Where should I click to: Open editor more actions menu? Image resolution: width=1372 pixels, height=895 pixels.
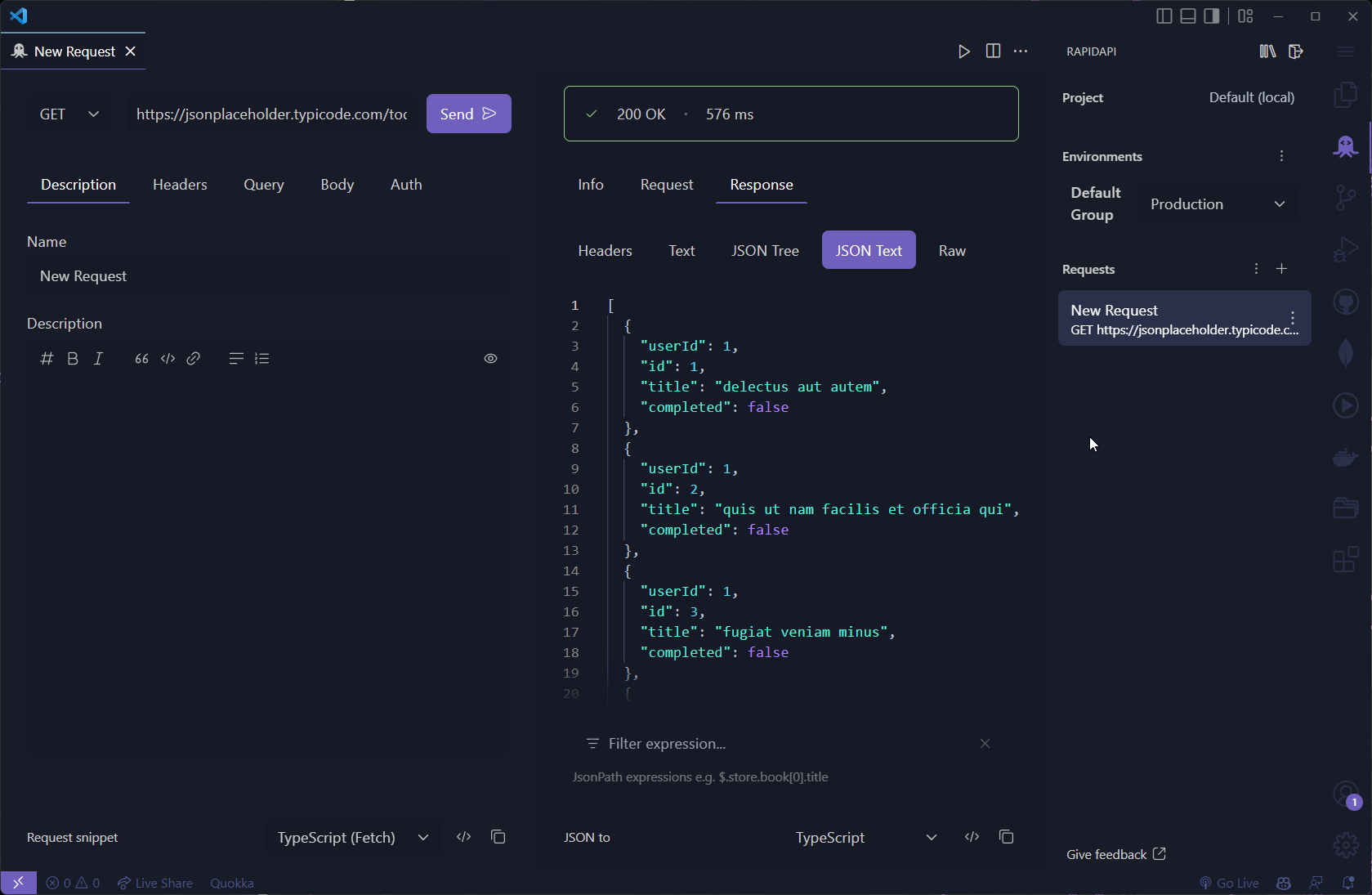click(x=1021, y=51)
